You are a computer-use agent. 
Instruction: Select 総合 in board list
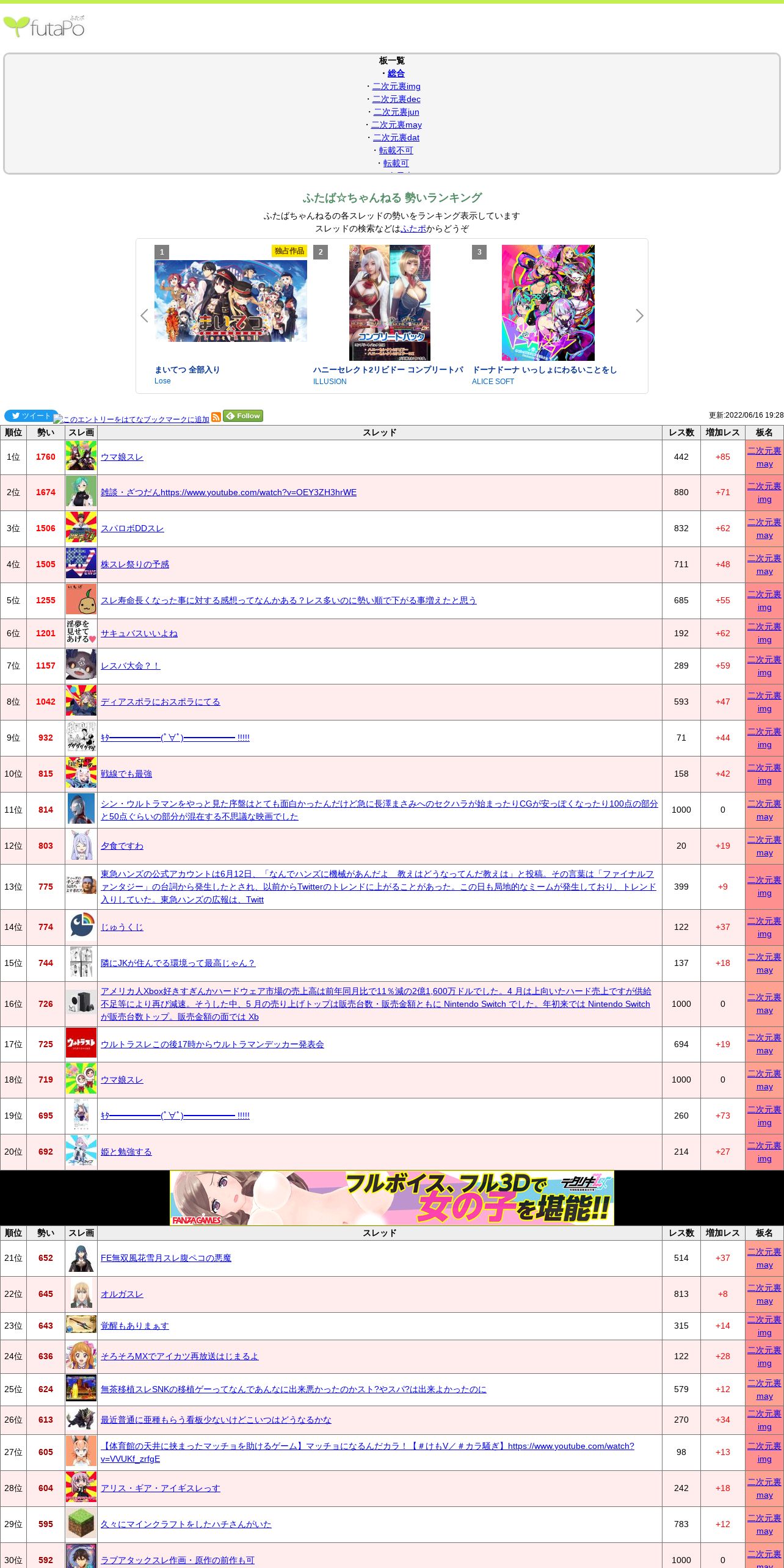396,73
